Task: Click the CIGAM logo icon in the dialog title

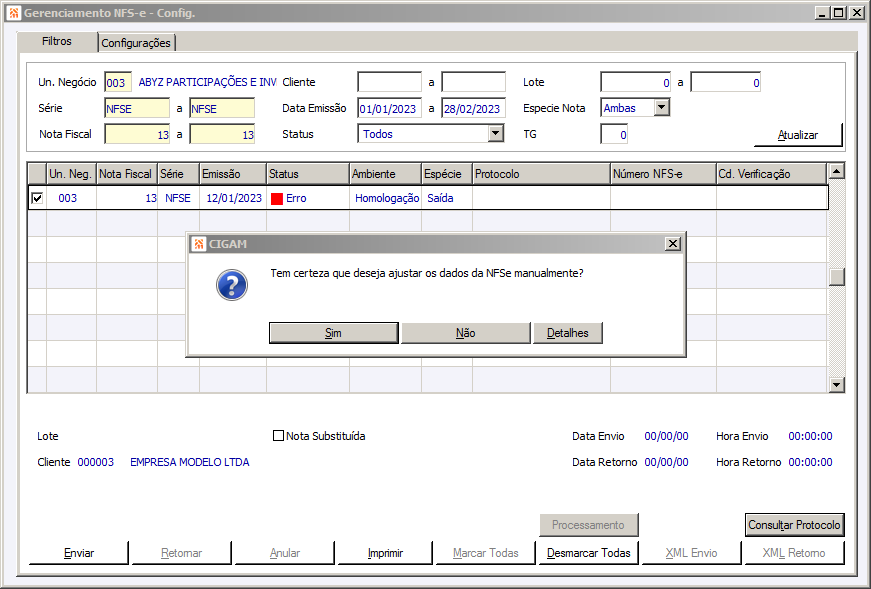Action: [198, 244]
